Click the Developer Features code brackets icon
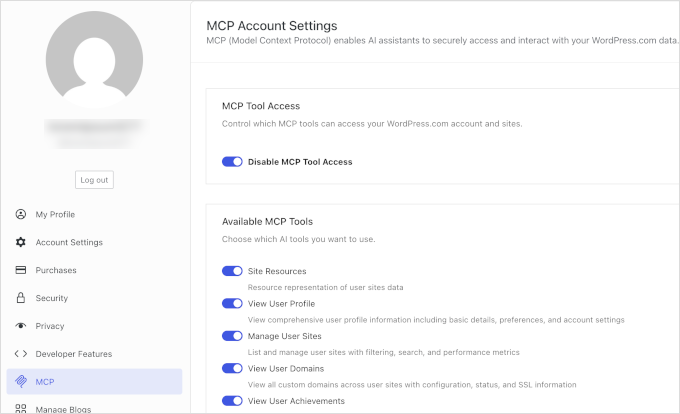This screenshot has height=414, width=680. [x=21, y=354]
